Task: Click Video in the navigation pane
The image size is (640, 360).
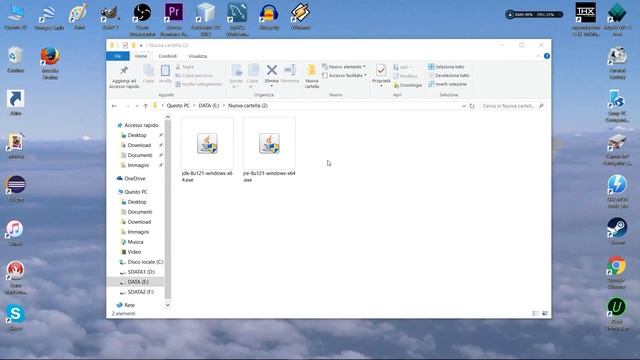Action: click(134, 252)
